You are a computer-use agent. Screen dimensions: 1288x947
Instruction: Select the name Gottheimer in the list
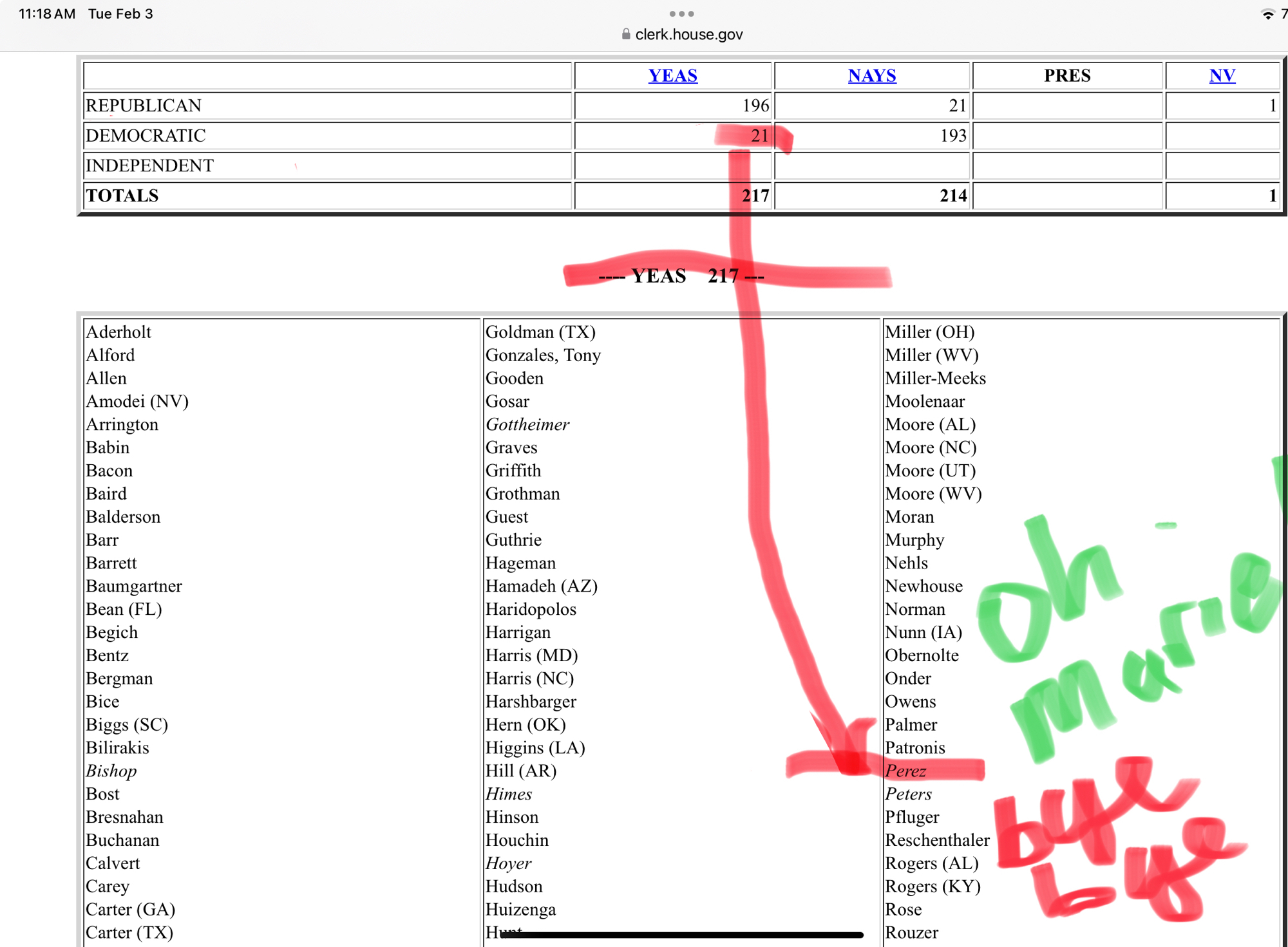pyautogui.click(x=527, y=424)
